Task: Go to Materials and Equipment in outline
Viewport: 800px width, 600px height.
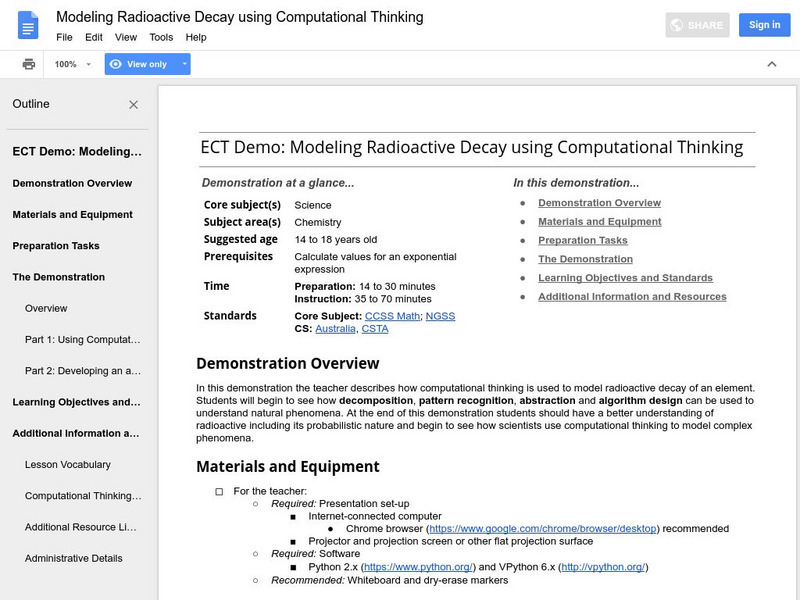Action: click(72, 215)
